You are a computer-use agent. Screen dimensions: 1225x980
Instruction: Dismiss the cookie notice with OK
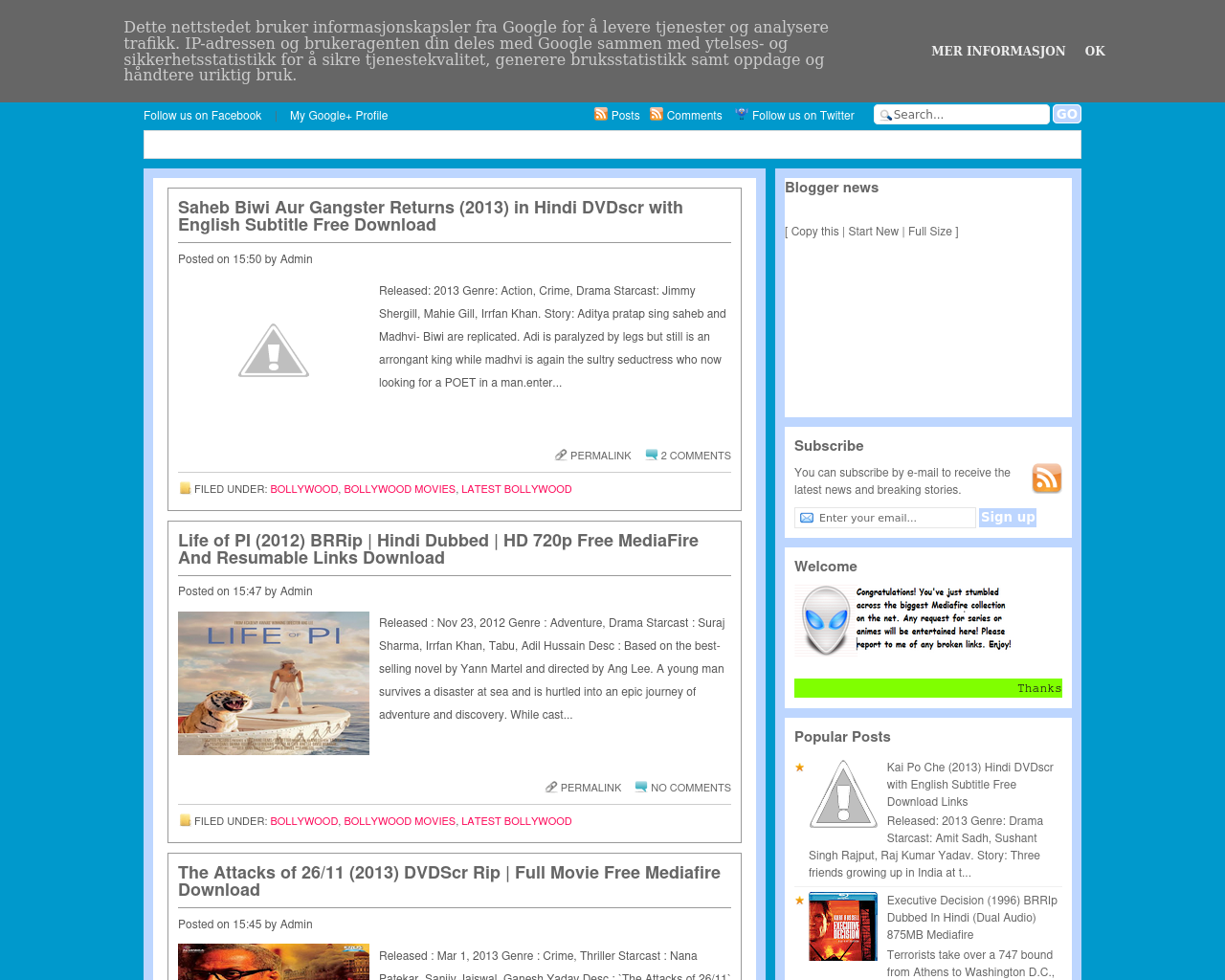[1095, 51]
